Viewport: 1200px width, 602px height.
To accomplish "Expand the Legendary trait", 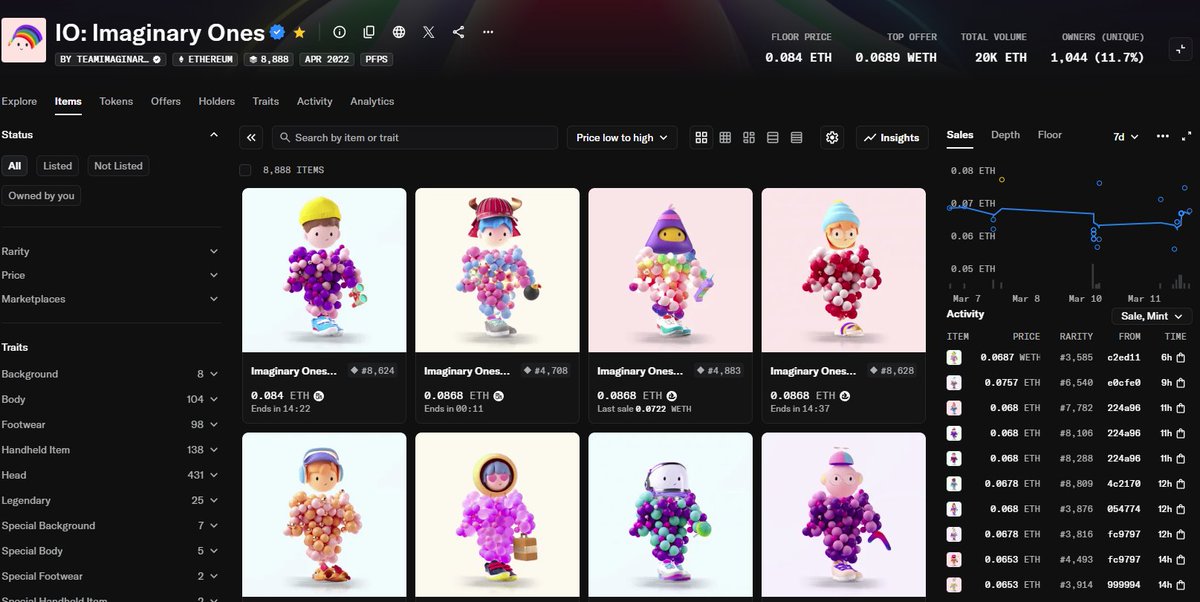I will point(110,500).
